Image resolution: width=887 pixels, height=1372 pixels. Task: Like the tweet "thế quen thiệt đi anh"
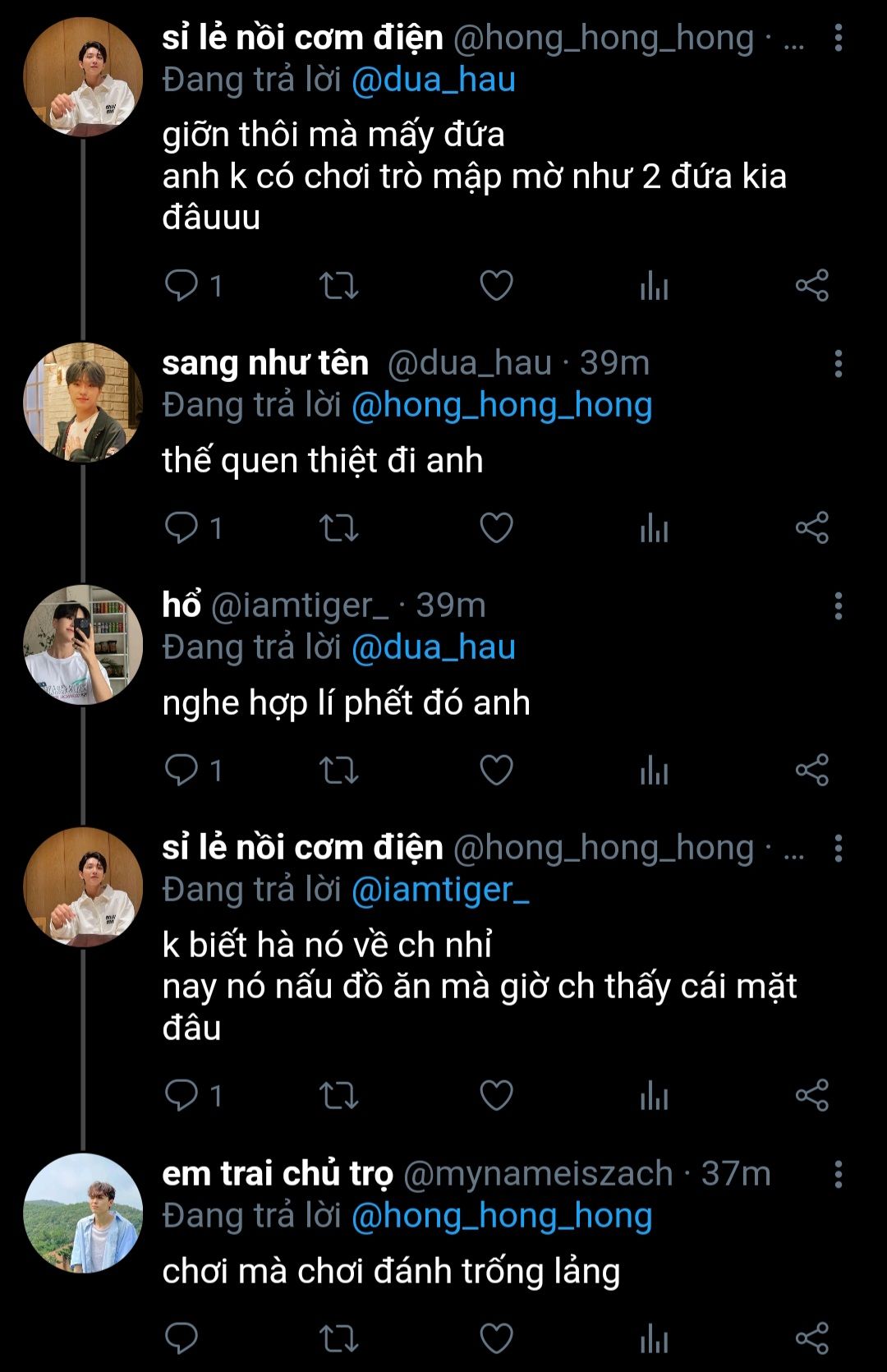pos(496,527)
